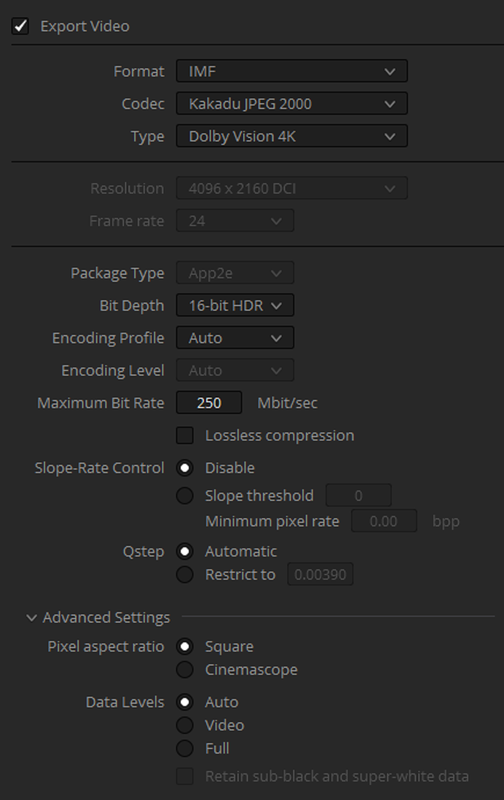Click the Export Video label text

point(85,26)
